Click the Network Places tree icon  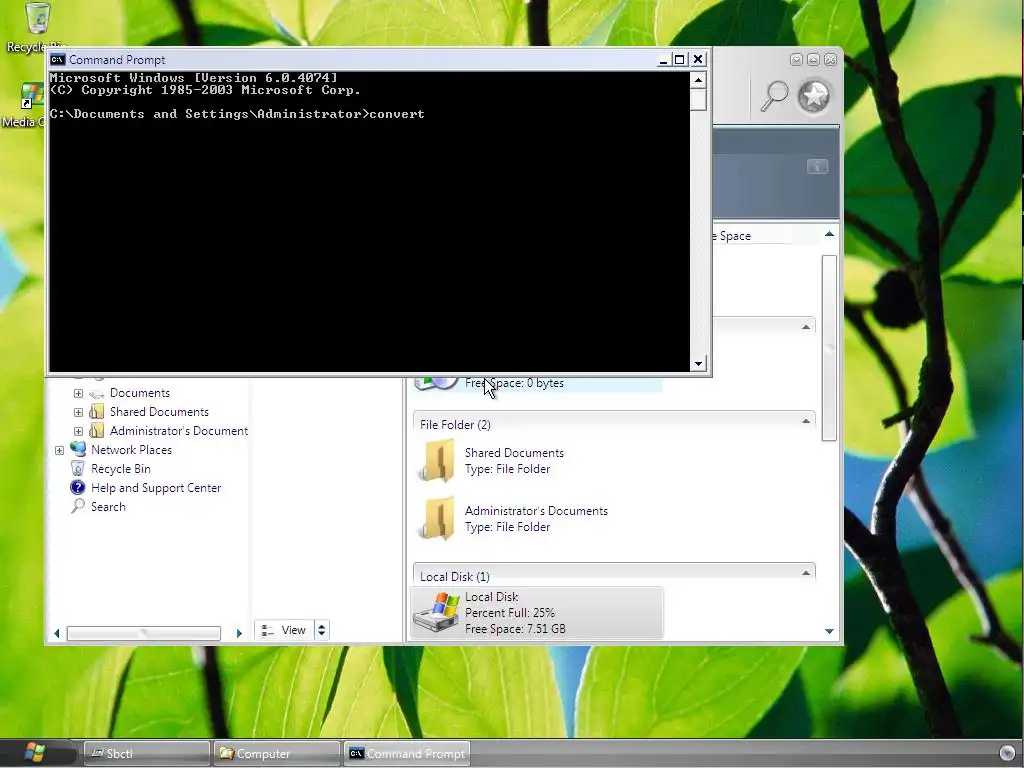[x=78, y=449]
